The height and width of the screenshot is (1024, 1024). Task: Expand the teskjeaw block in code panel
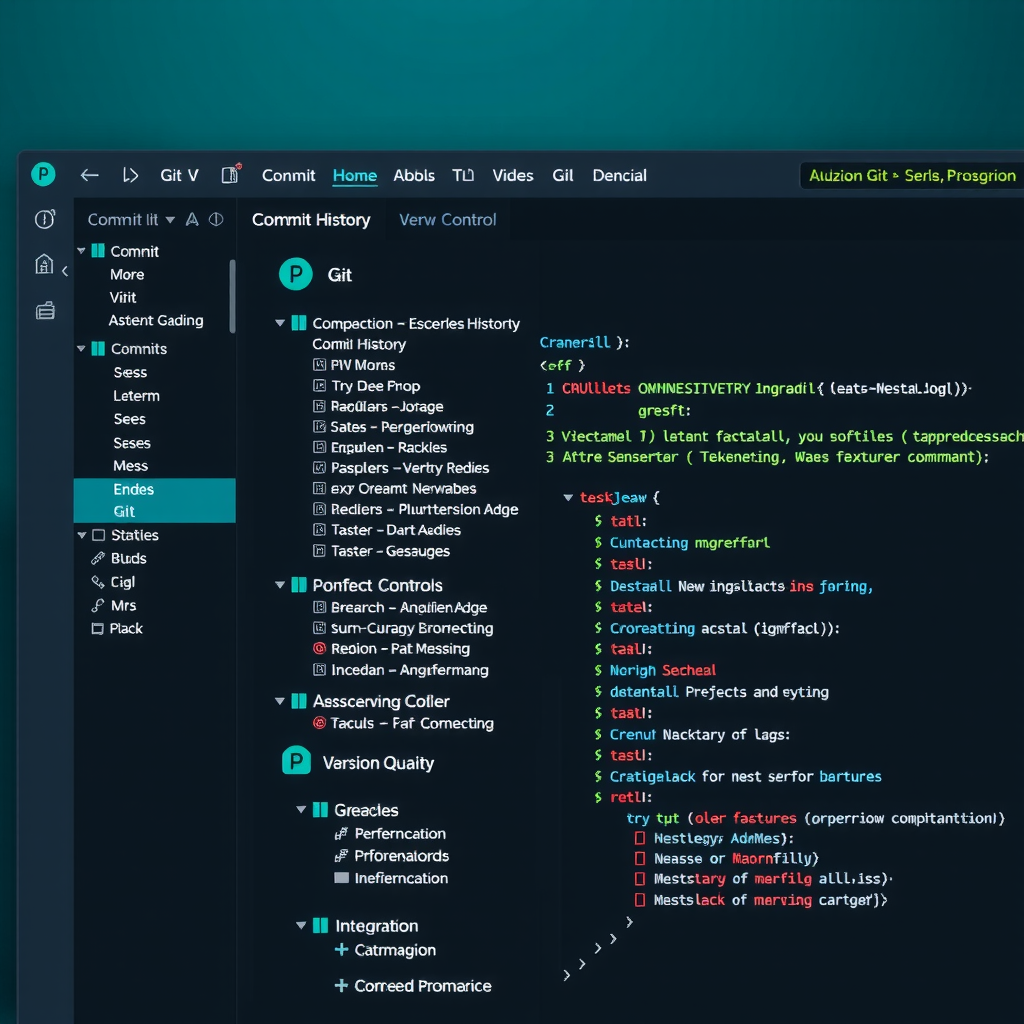(x=568, y=497)
